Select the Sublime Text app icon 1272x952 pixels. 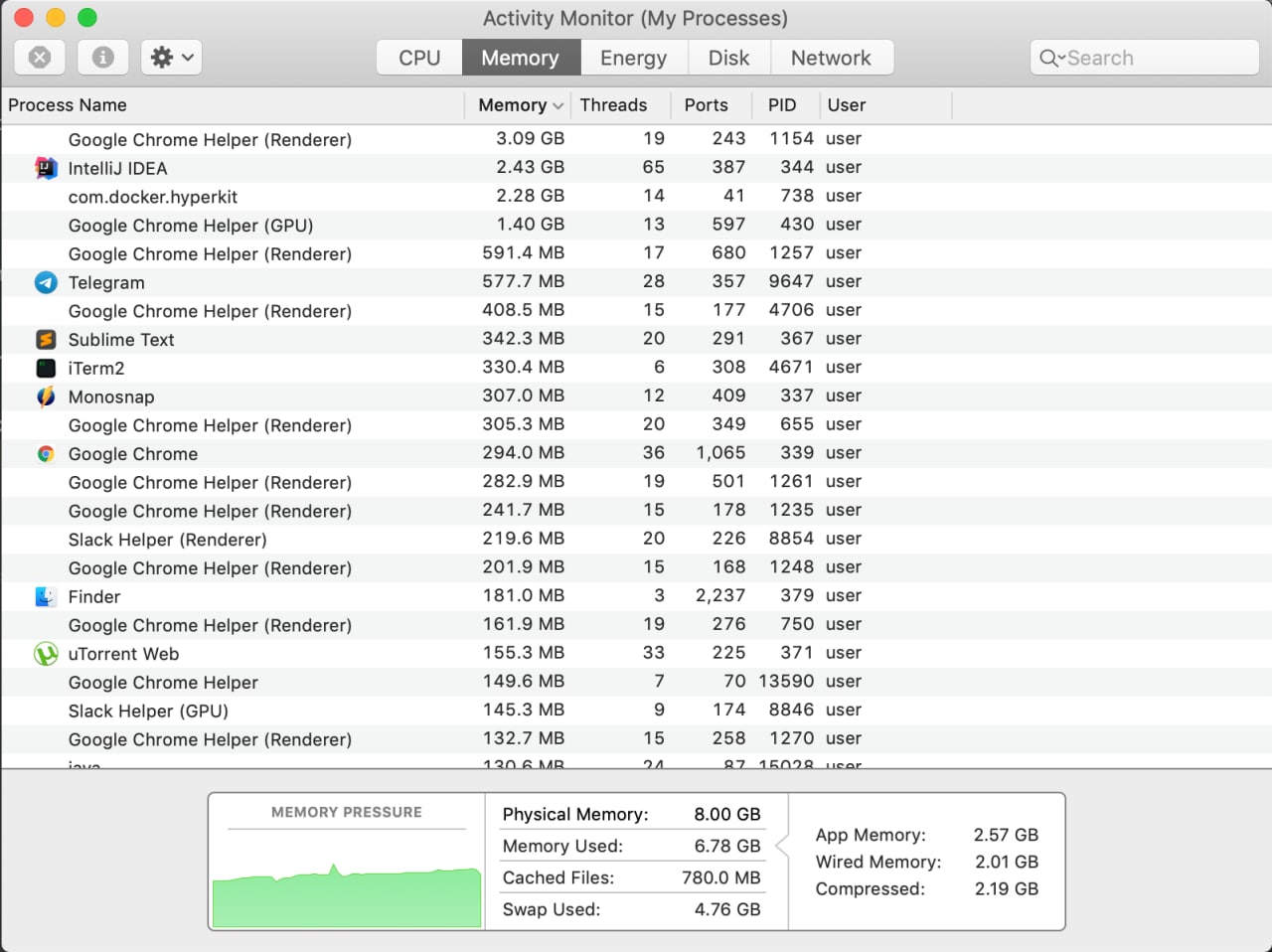tap(46, 340)
